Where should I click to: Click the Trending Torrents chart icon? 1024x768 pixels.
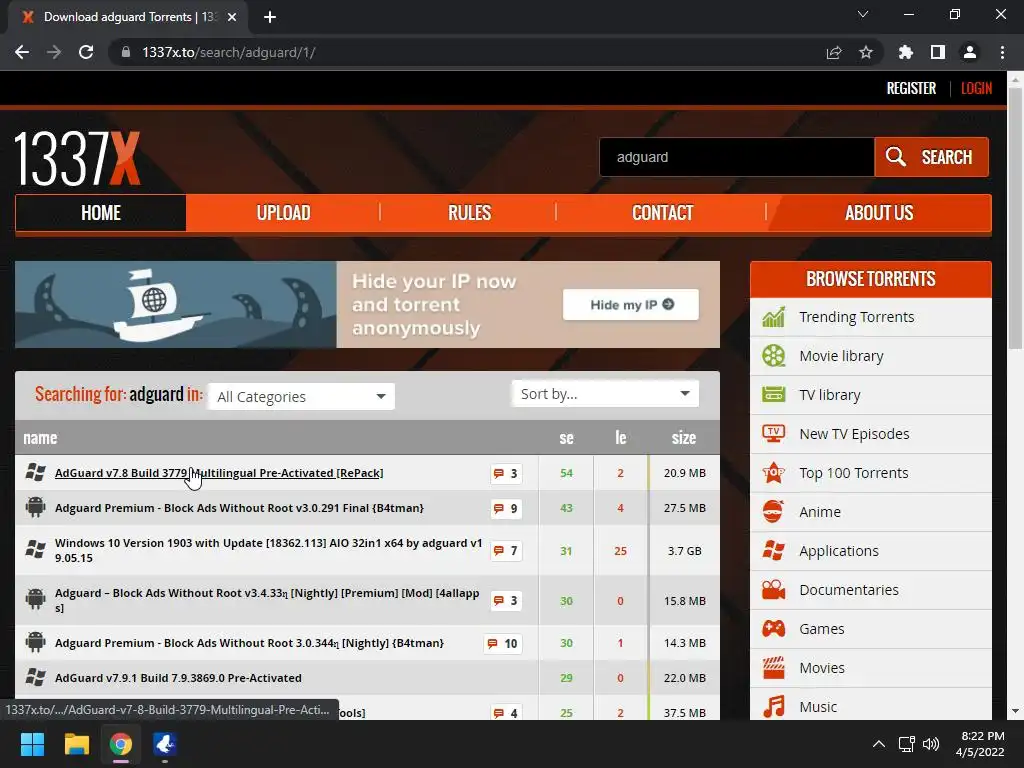[x=773, y=317]
